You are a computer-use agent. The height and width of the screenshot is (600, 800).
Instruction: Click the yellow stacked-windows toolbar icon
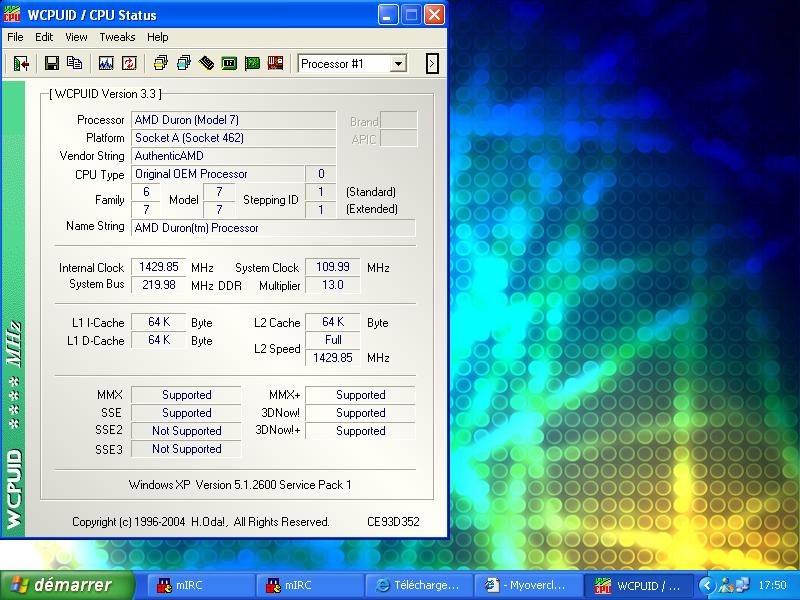[x=161, y=63]
